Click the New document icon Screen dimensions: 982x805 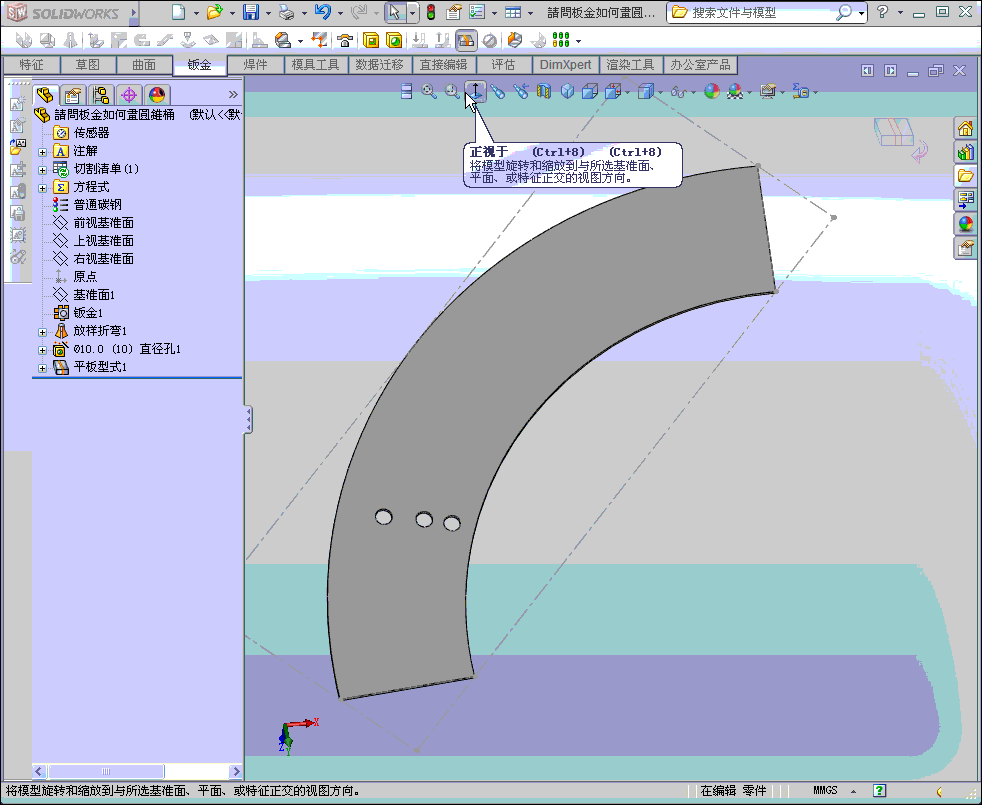click(x=178, y=12)
